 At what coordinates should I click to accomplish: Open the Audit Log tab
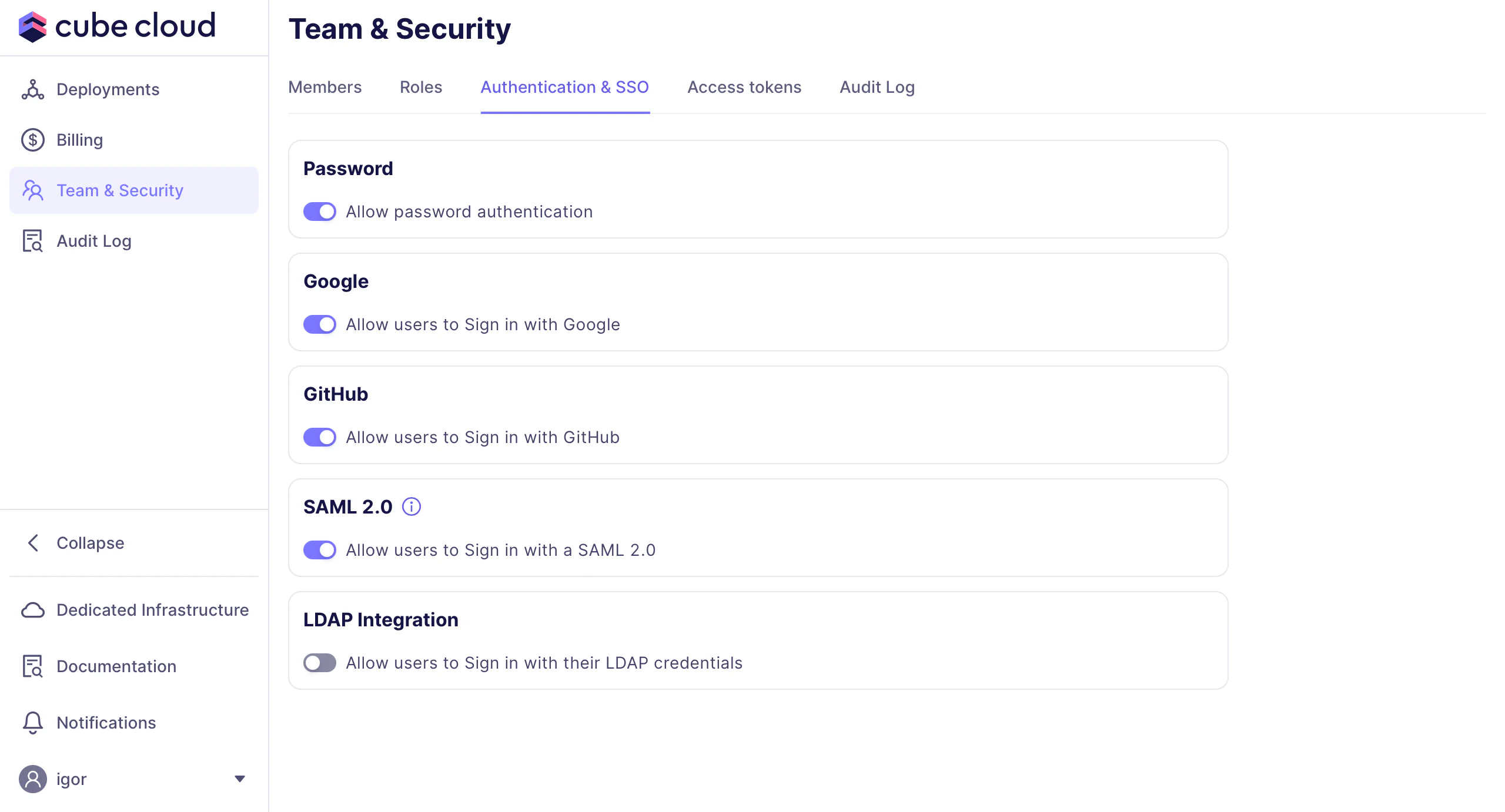pos(877,87)
